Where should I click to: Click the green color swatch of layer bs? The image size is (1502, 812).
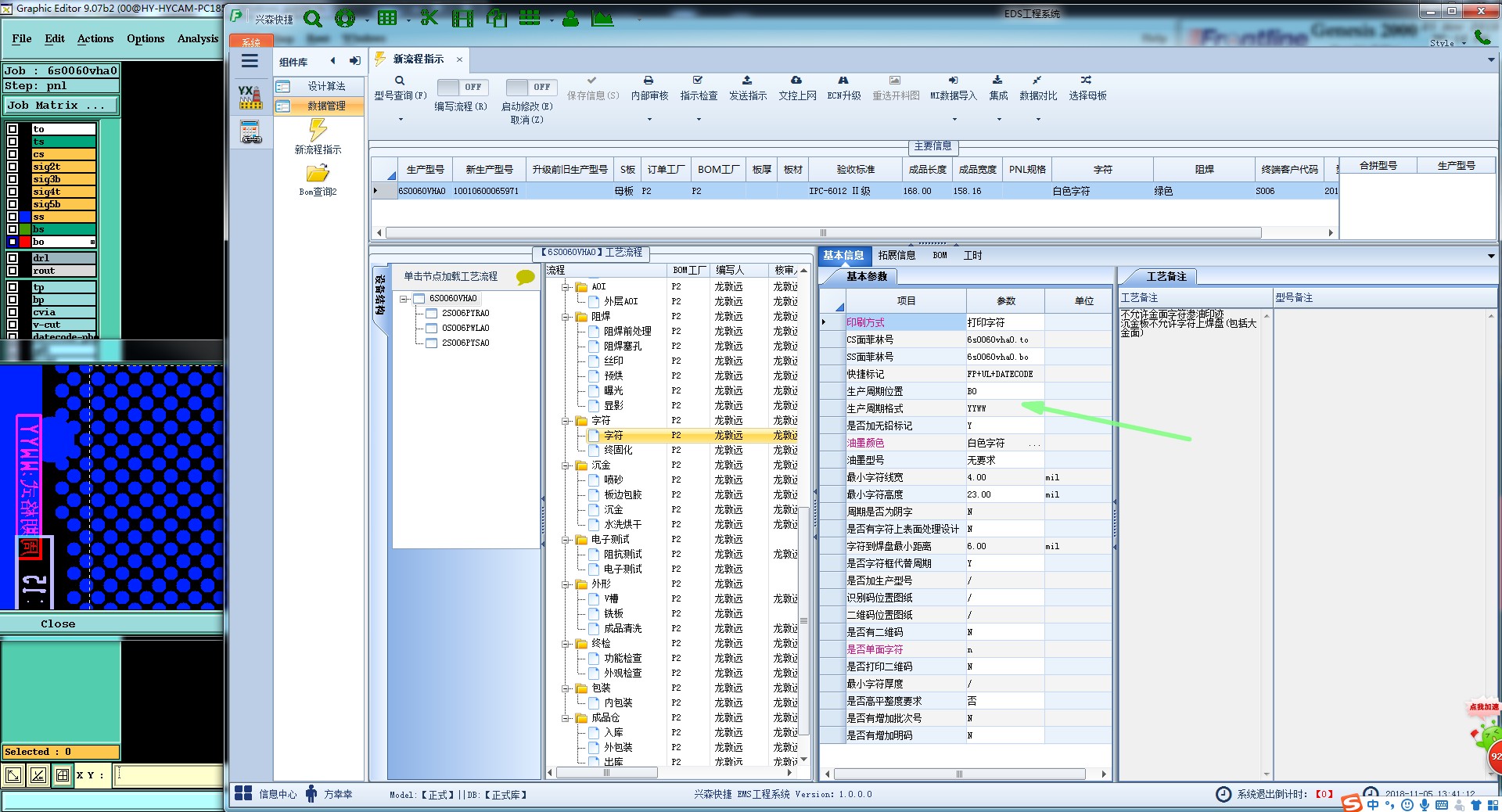tap(25, 229)
